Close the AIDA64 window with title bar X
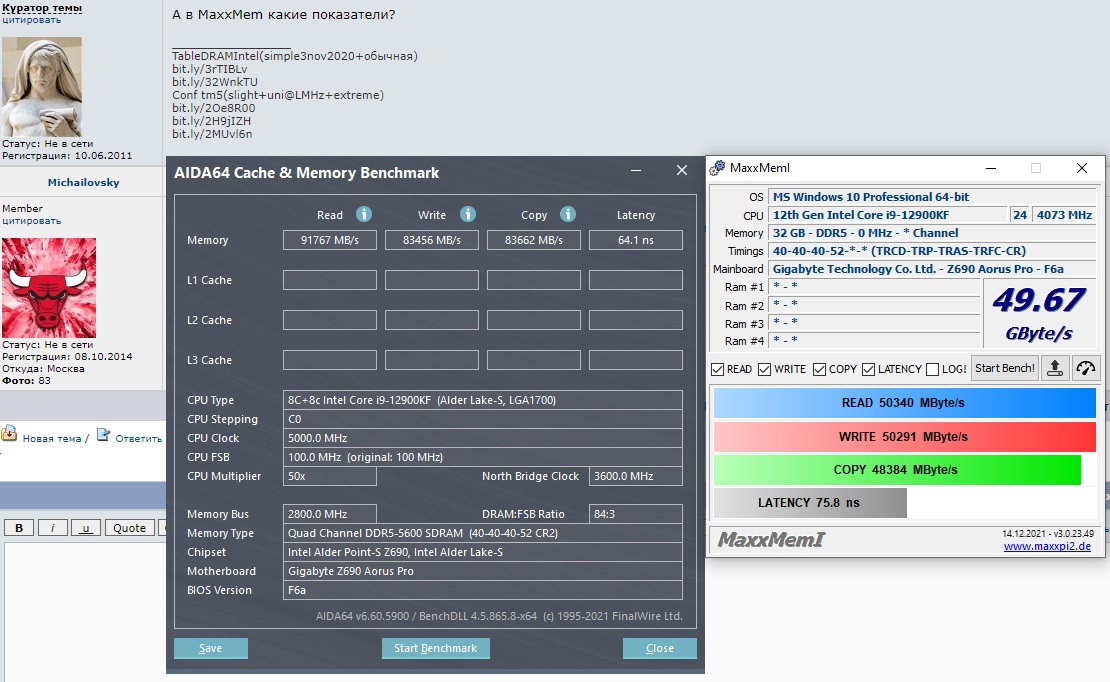Screen dimensions: 1110x682 tap(682, 171)
